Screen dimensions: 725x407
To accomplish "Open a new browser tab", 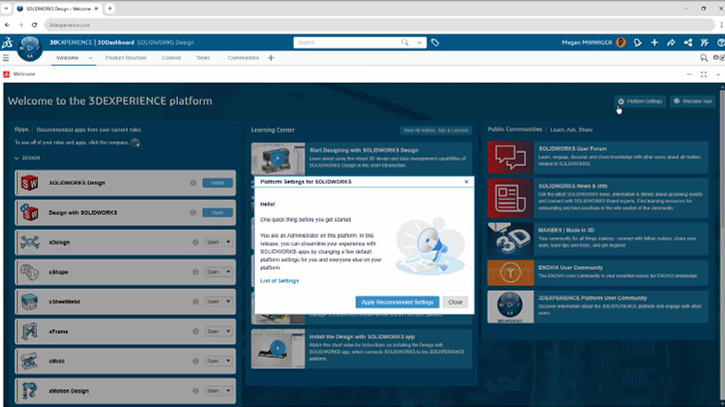I will (110, 8).
